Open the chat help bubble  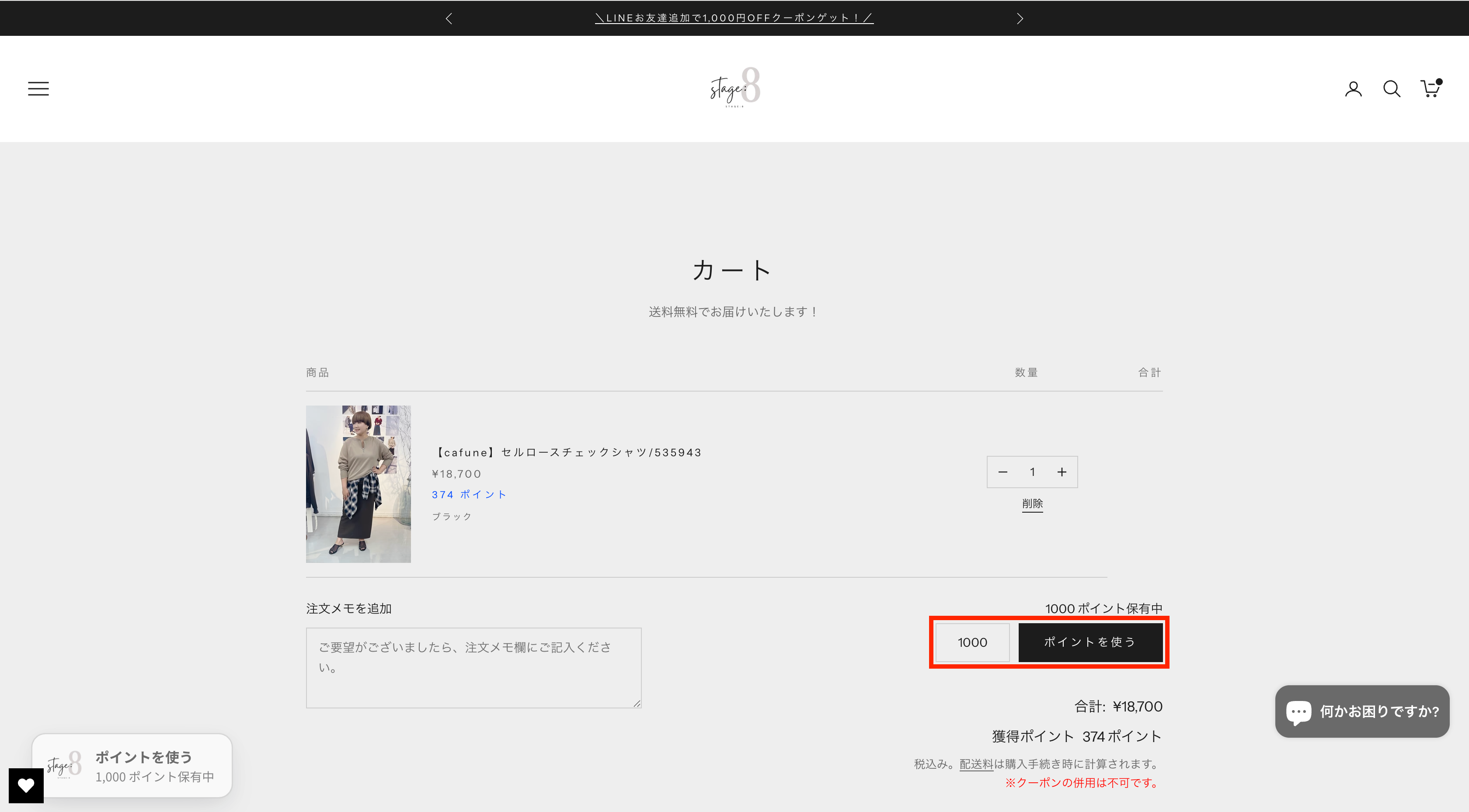1362,711
